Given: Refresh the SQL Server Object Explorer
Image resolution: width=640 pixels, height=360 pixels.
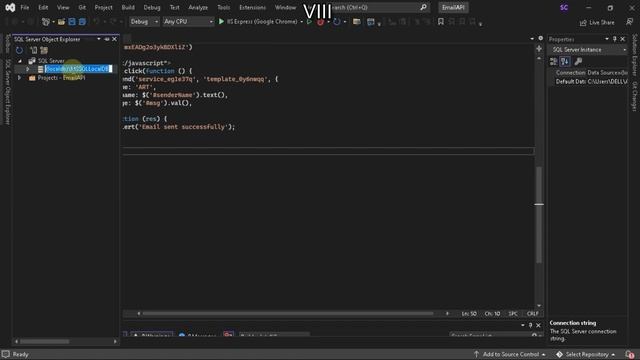Looking at the screenshot, I should click(19, 50).
